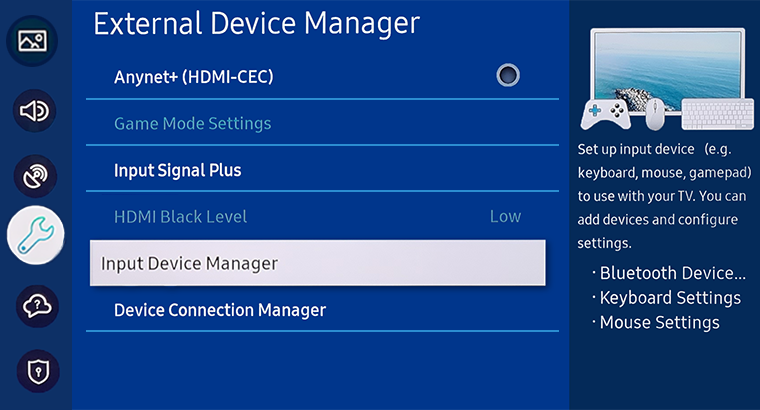The height and width of the screenshot is (410, 760).
Task: Open Game Mode Settings
Action: pyautogui.click(x=322, y=123)
